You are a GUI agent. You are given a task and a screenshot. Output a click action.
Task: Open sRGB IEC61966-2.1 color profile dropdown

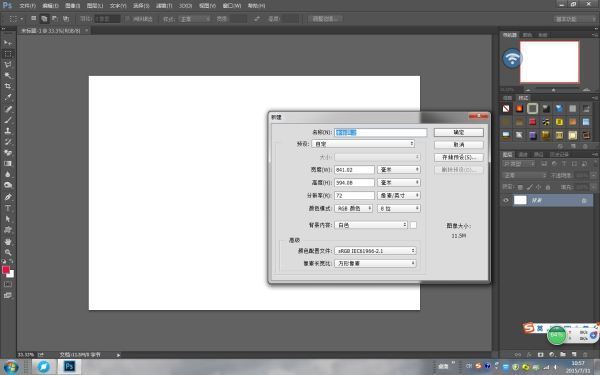tap(375, 251)
